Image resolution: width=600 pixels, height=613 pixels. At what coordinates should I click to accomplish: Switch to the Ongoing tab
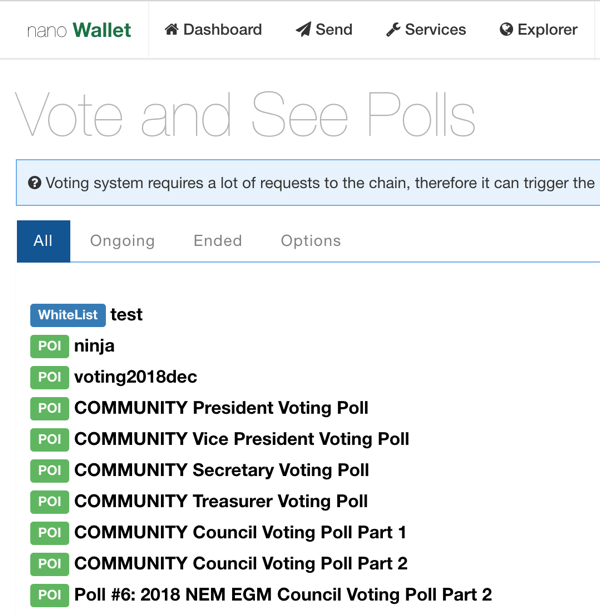tap(122, 241)
